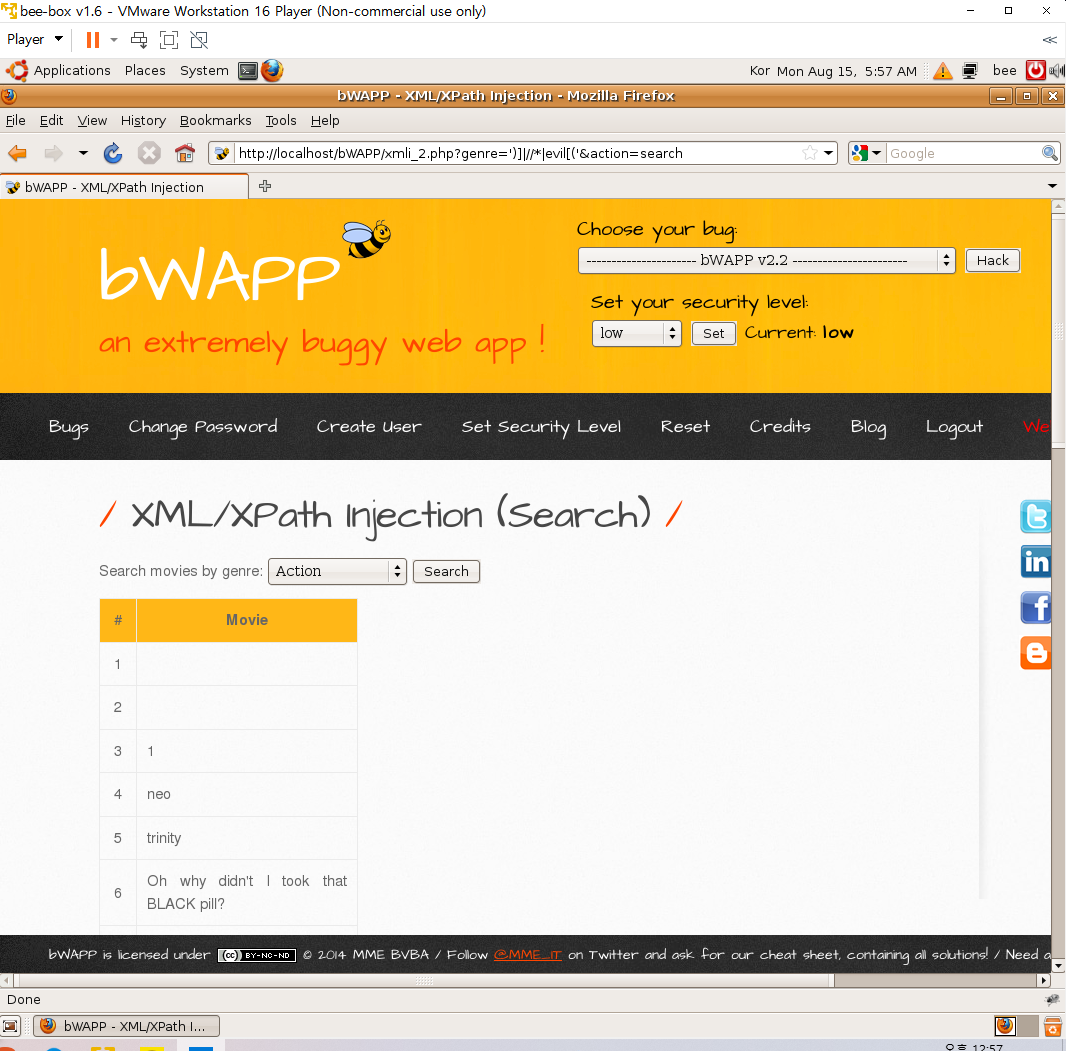Viewport: 1066px width, 1051px height.
Task: Click the Logout link
Action: [954, 427]
